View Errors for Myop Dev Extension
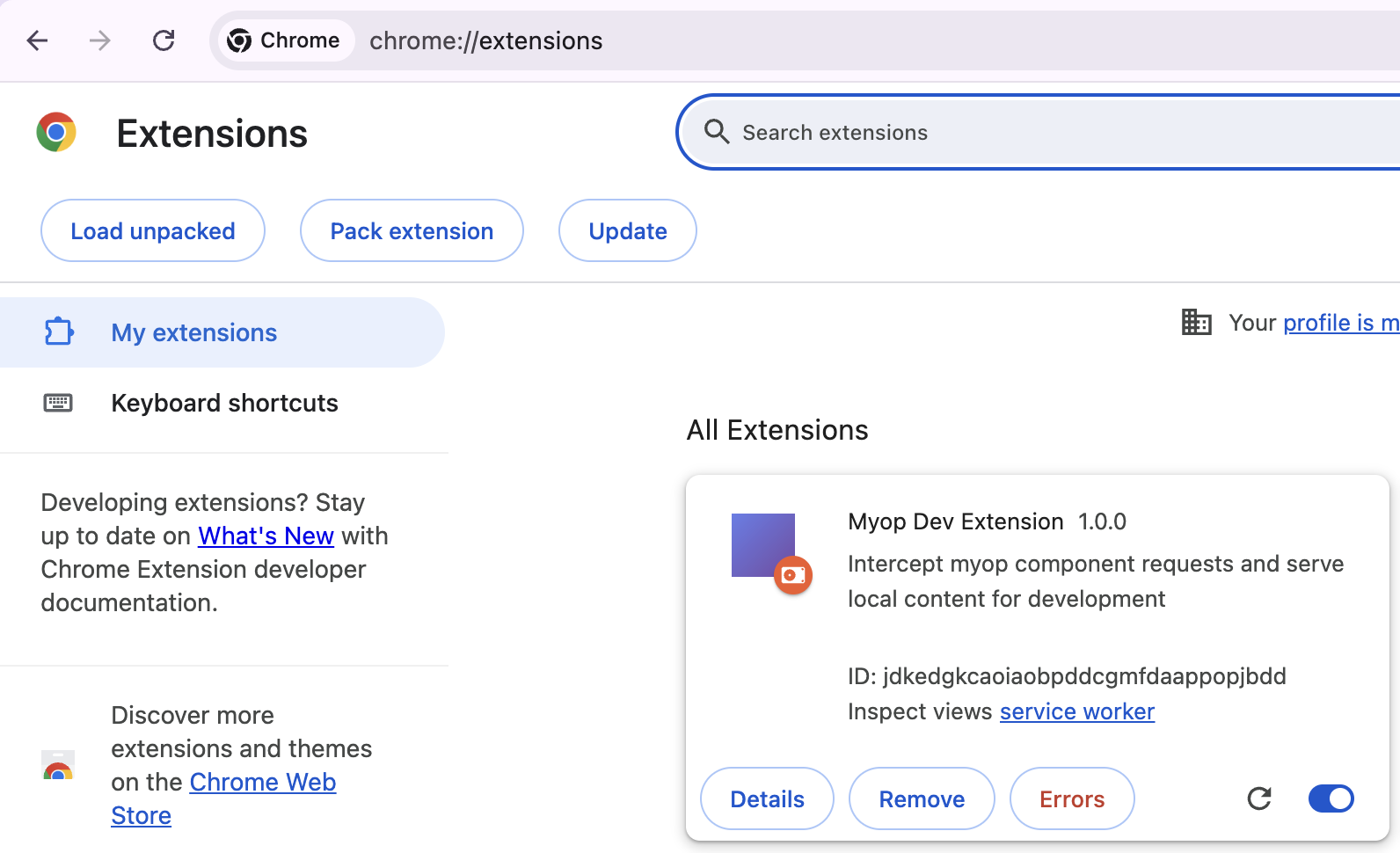 (x=1071, y=798)
